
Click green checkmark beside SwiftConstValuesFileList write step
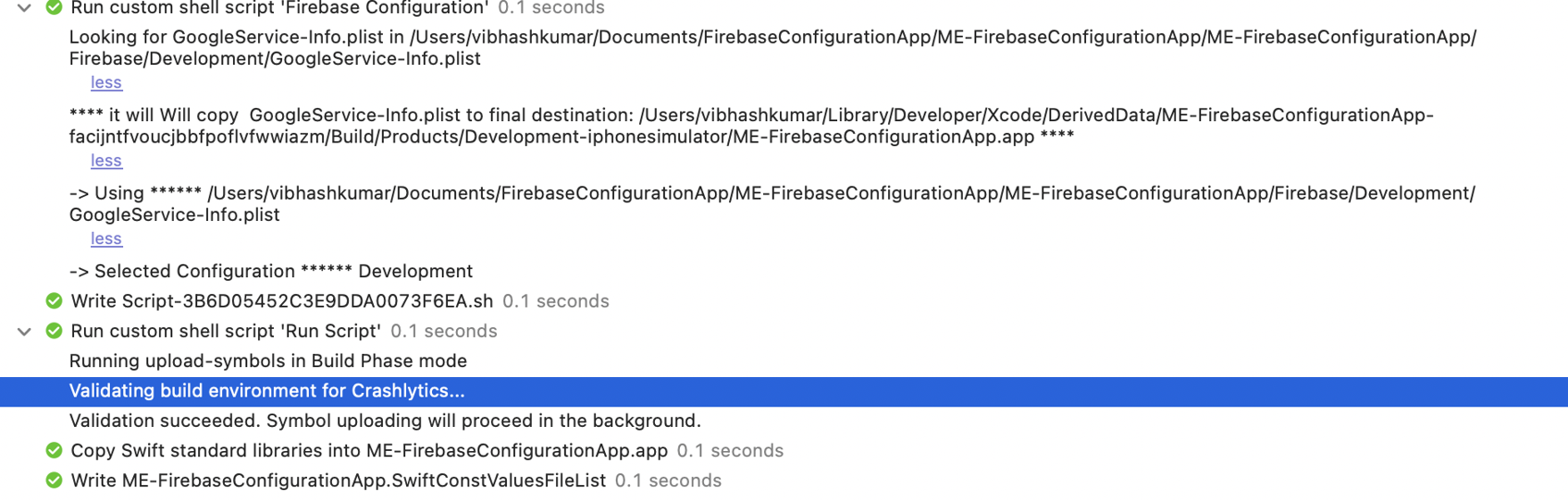pos(55,481)
